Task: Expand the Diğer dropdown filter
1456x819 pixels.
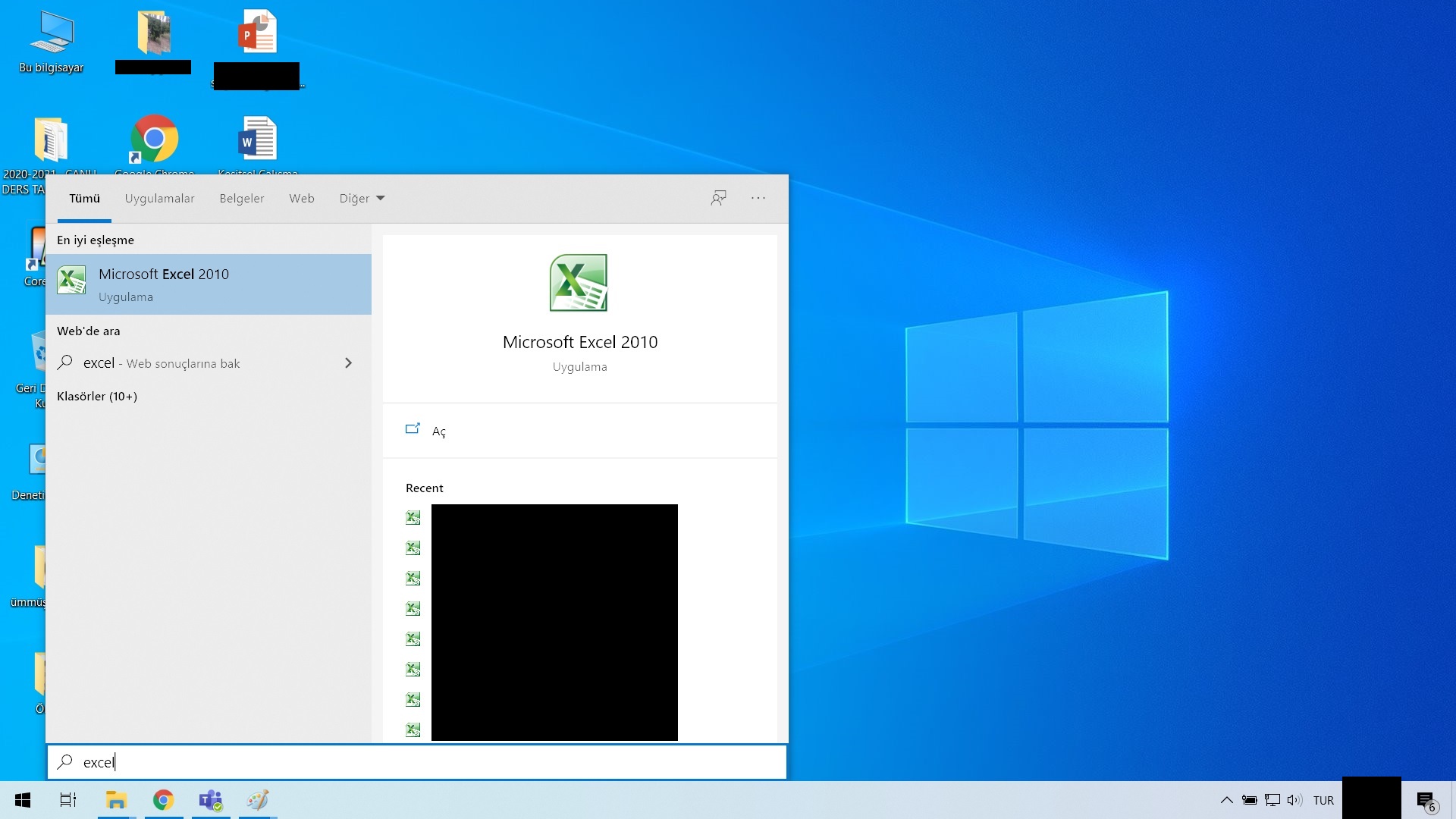Action: click(362, 199)
